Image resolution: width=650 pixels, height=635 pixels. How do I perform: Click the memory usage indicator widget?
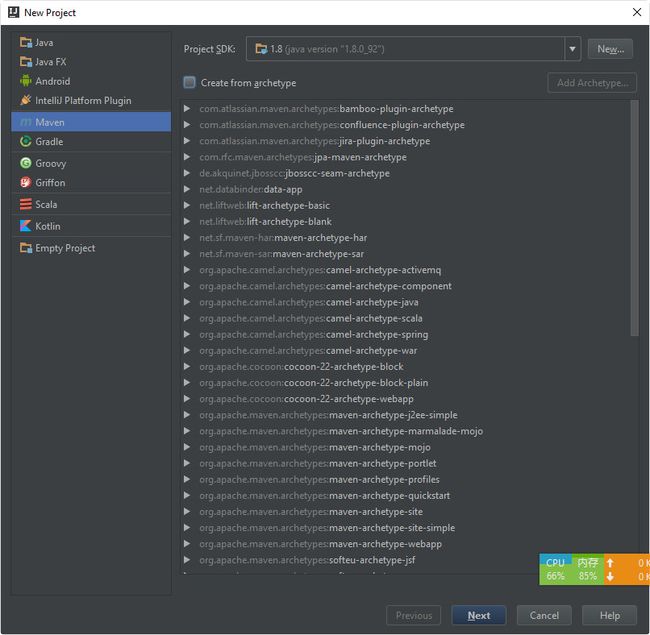point(588,569)
